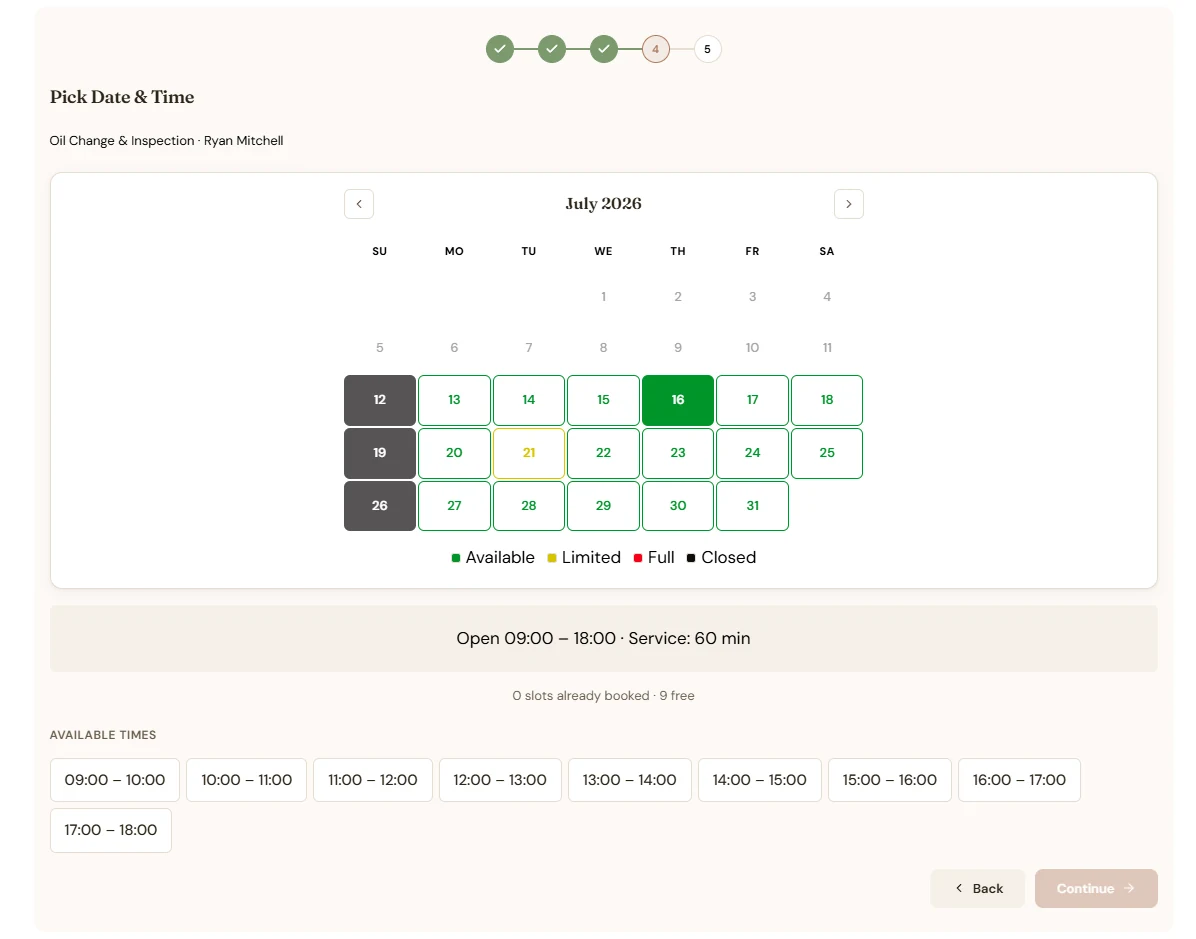Click the first completed step checkmark

(500, 49)
